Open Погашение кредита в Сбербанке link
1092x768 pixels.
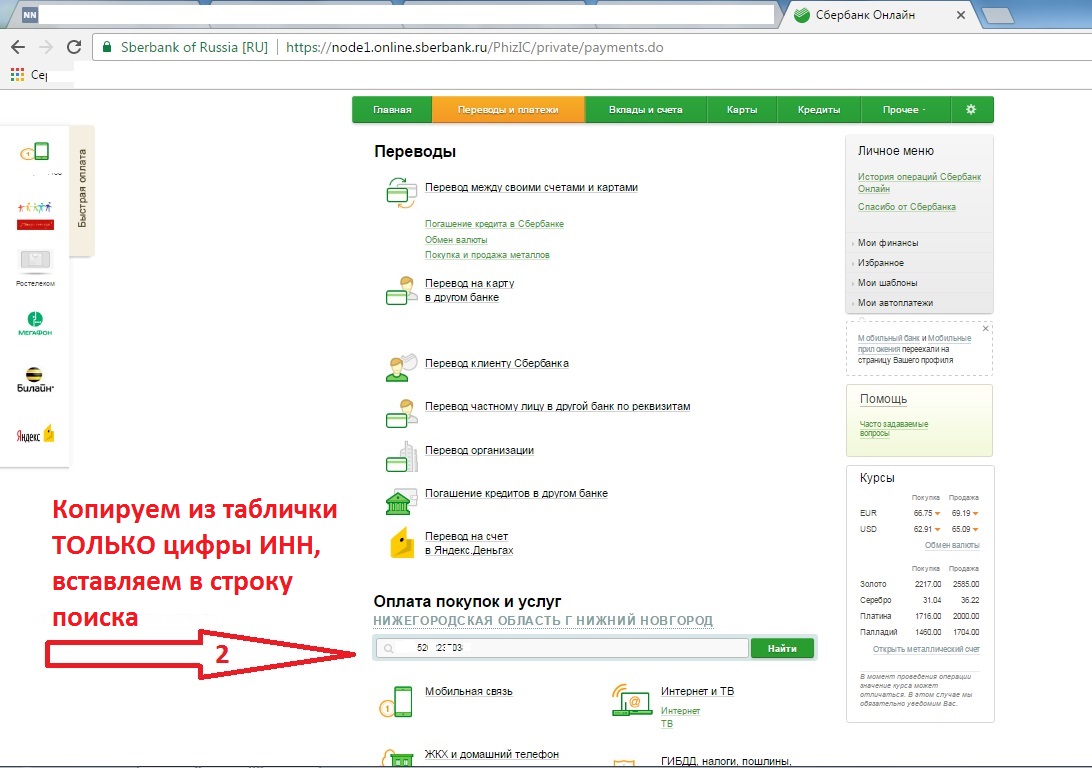pos(494,224)
